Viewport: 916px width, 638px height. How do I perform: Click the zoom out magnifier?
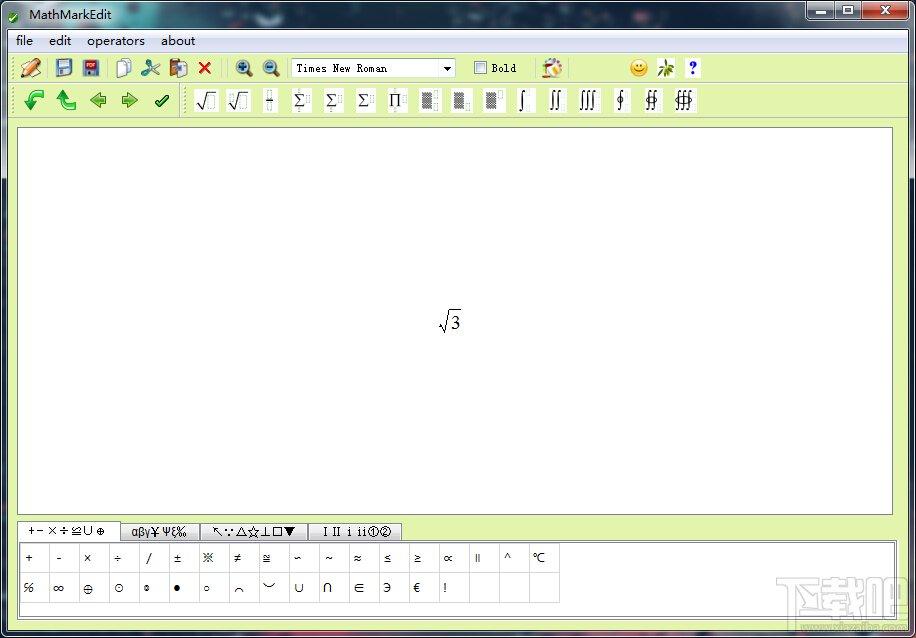click(270, 68)
